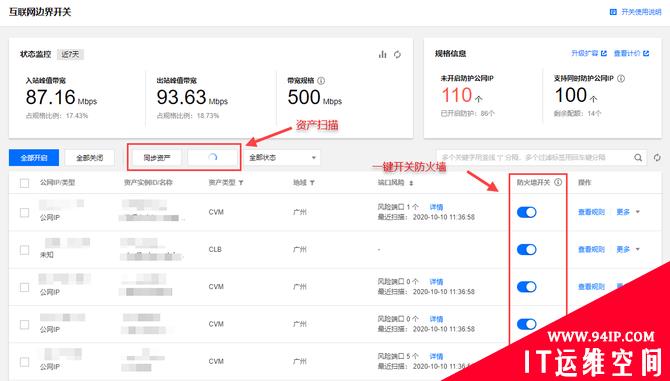
Task: Click the 同步资产 button
Action: [x=156, y=158]
